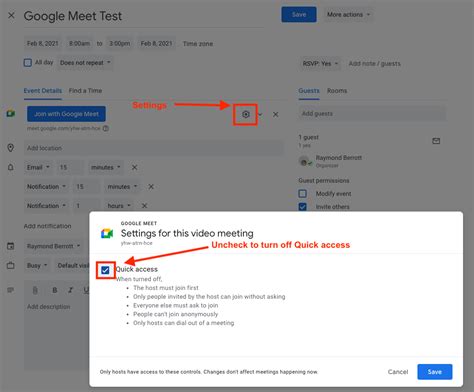
Task: Expand the Meet conference details chevron
Action: pyautogui.click(x=260, y=115)
